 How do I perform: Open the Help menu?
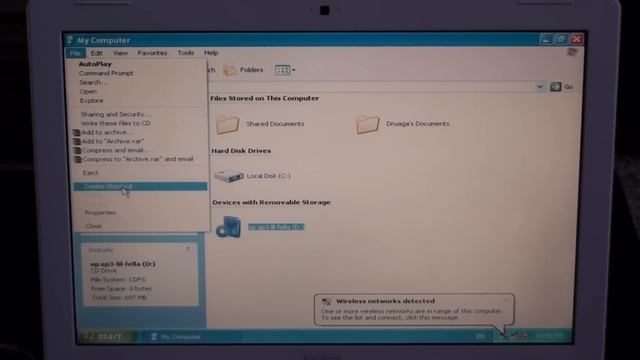(x=211, y=53)
